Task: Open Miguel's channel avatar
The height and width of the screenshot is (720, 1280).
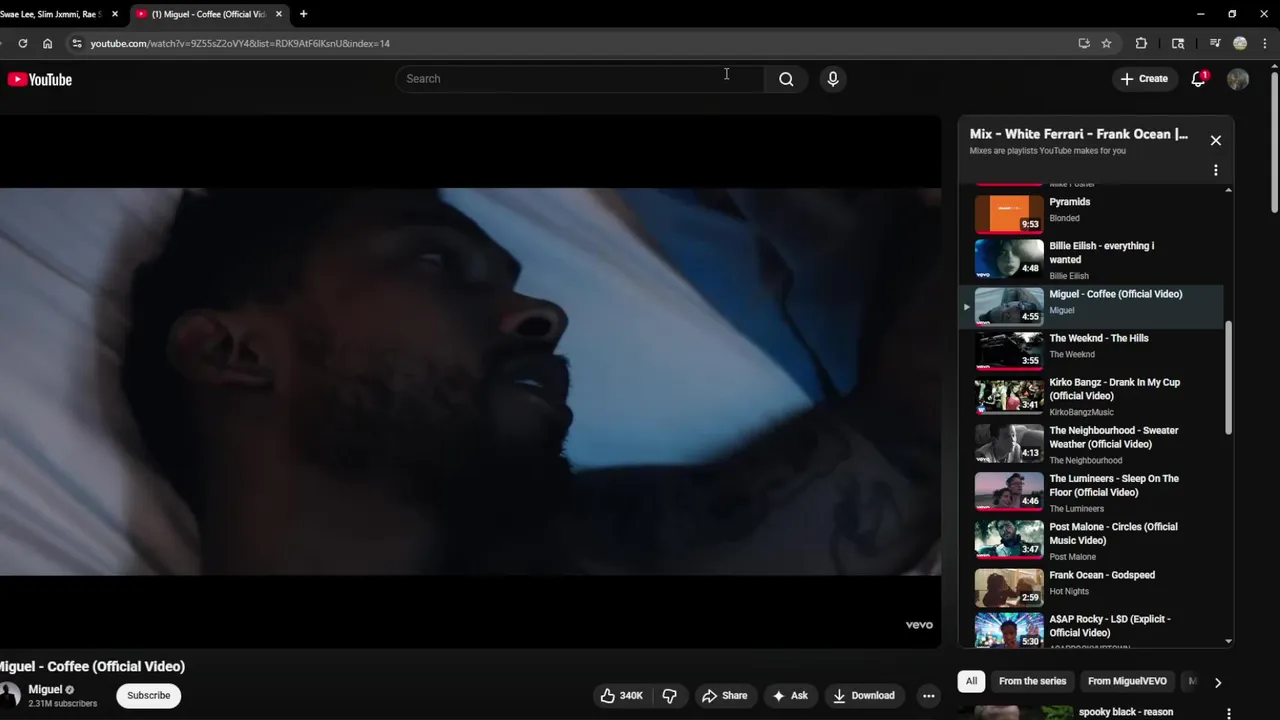Action: click(9, 695)
